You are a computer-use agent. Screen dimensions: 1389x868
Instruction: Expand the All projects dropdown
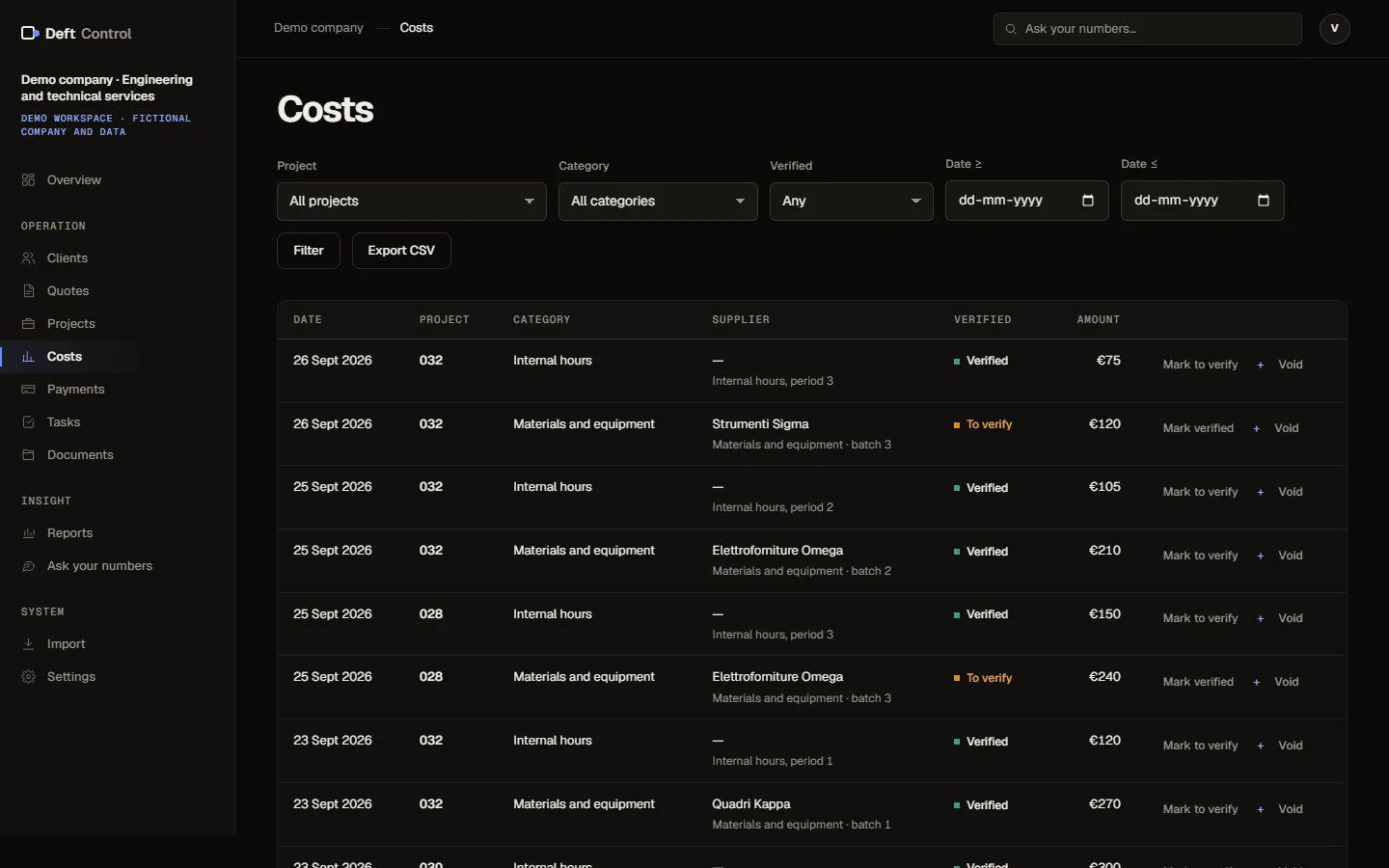click(x=412, y=202)
